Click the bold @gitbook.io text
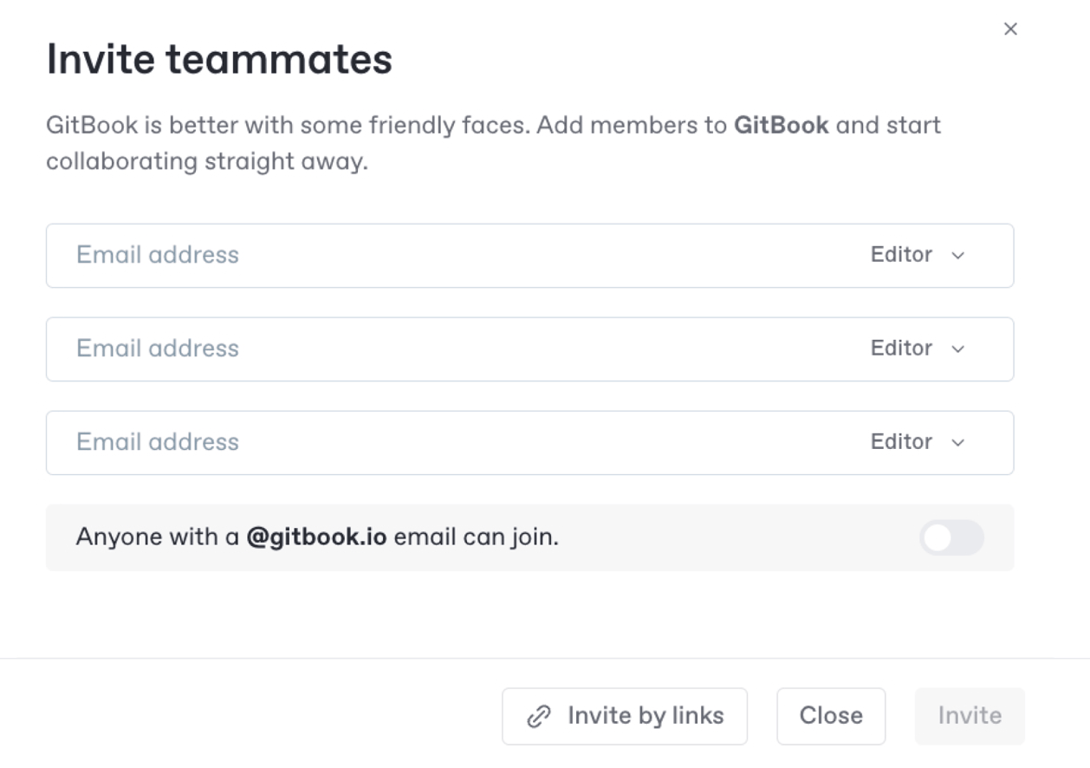1090x768 pixels. (316, 537)
